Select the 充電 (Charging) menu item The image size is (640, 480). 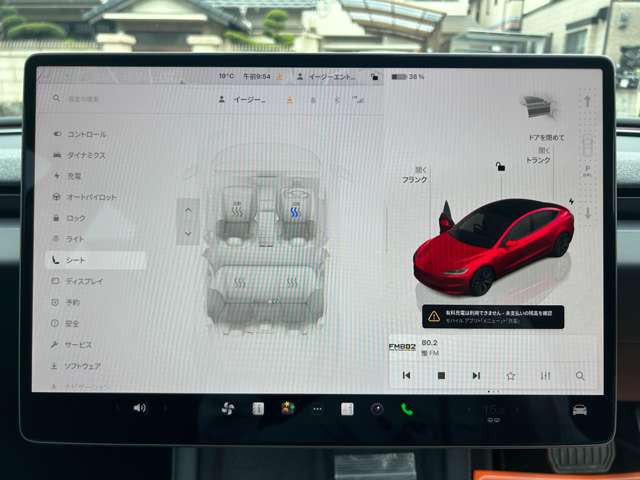(67, 176)
